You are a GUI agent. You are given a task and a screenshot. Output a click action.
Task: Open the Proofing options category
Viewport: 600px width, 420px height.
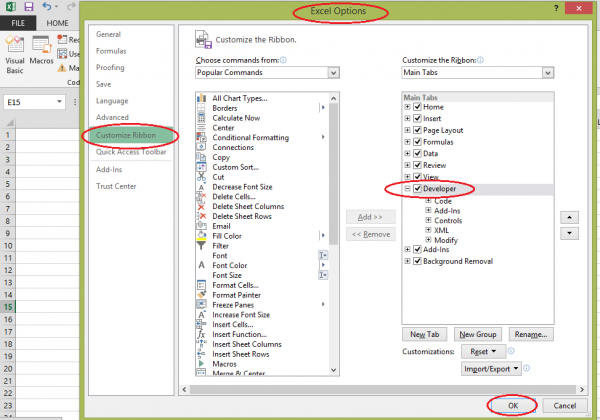(110, 68)
